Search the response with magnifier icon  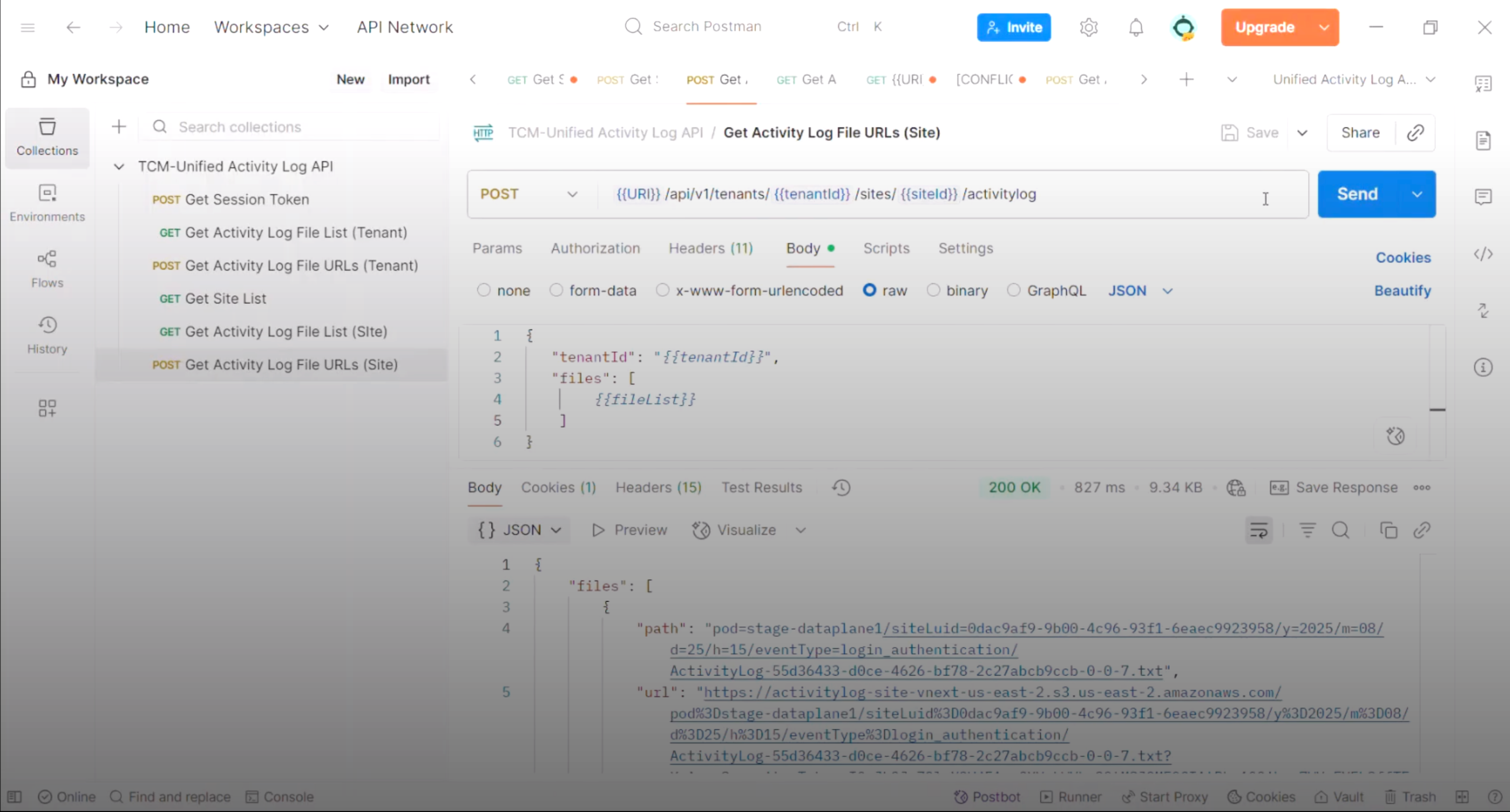pos(1340,530)
